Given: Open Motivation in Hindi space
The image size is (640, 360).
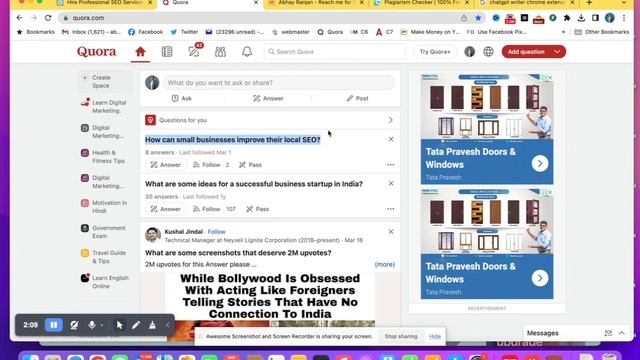Looking at the screenshot, I should (105, 207).
